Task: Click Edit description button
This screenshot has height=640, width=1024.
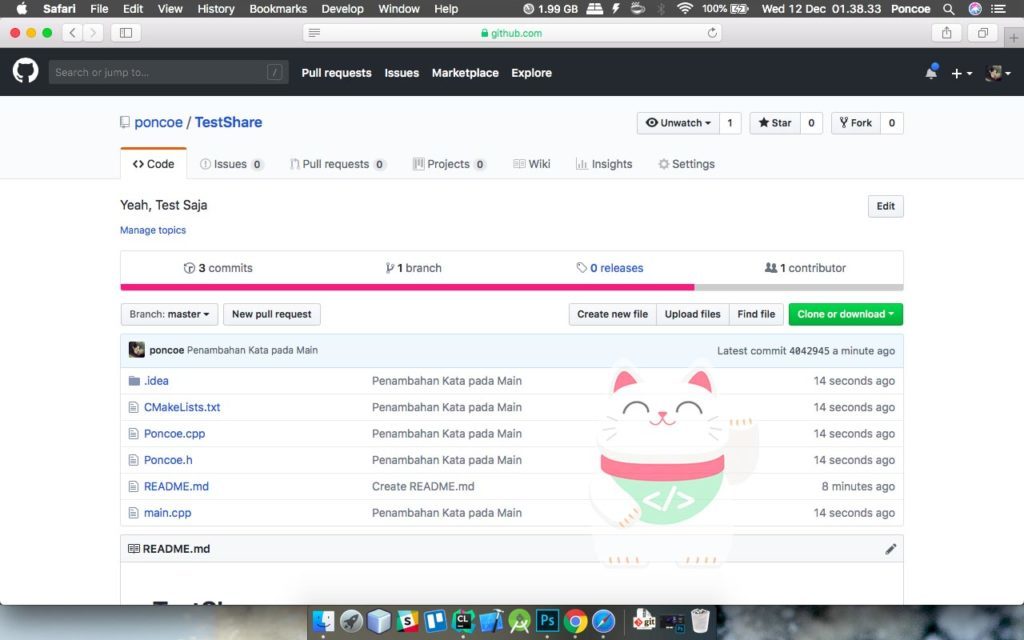Action: [886, 206]
